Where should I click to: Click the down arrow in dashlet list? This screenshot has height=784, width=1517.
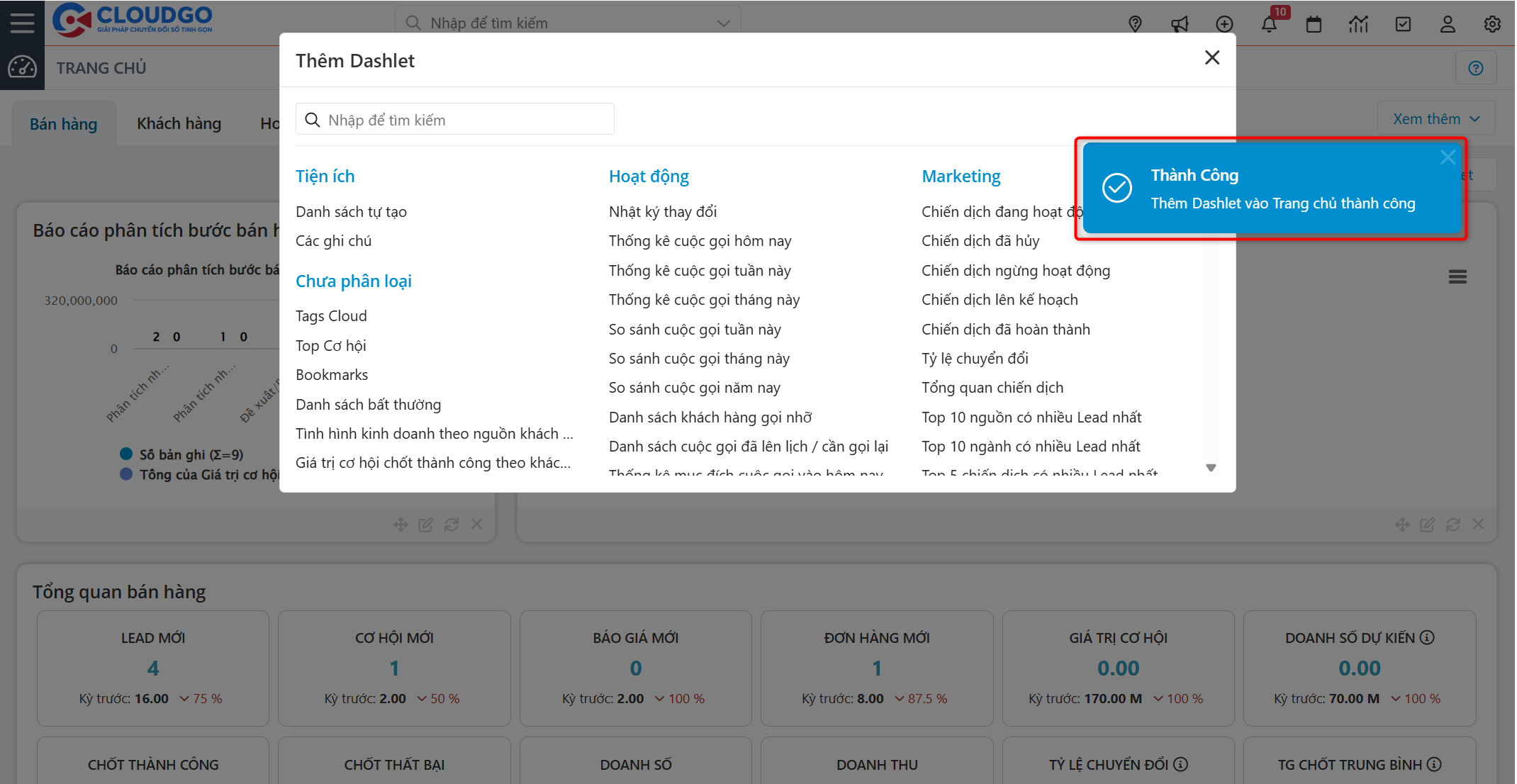coord(1211,467)
